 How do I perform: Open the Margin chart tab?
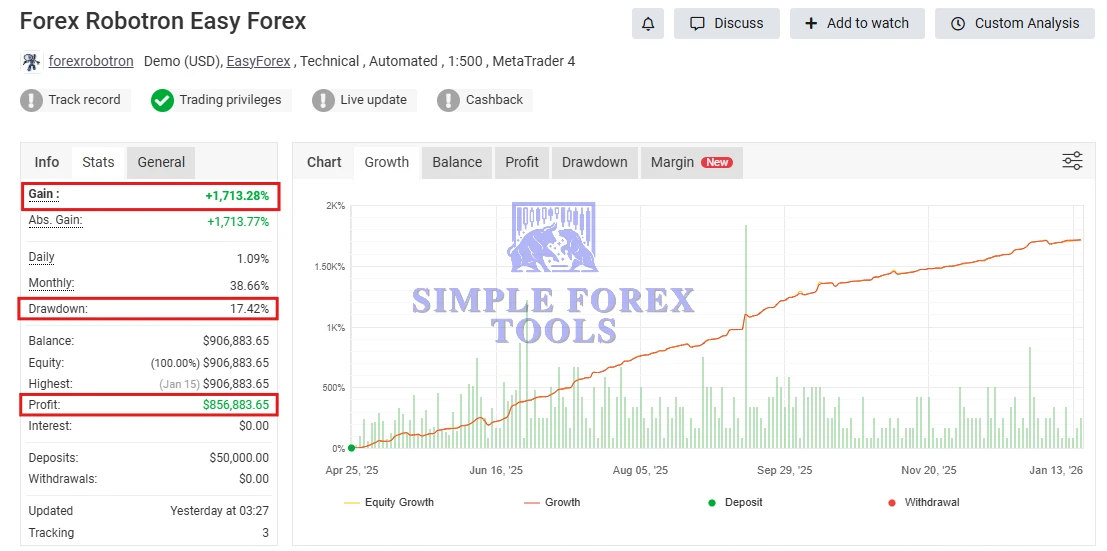(x=690, y=162)
